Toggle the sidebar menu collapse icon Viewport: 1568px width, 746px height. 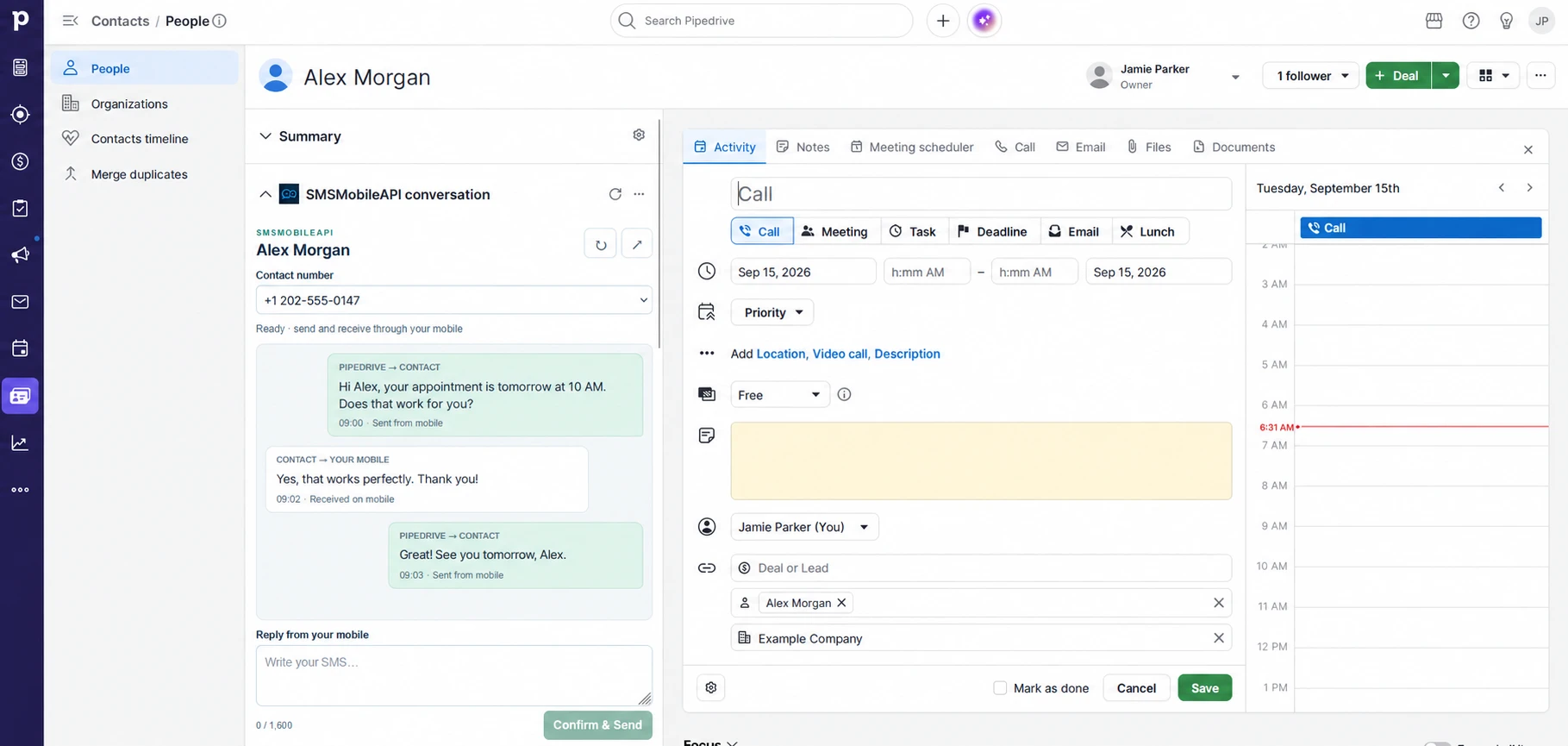(x=71, y=21)
